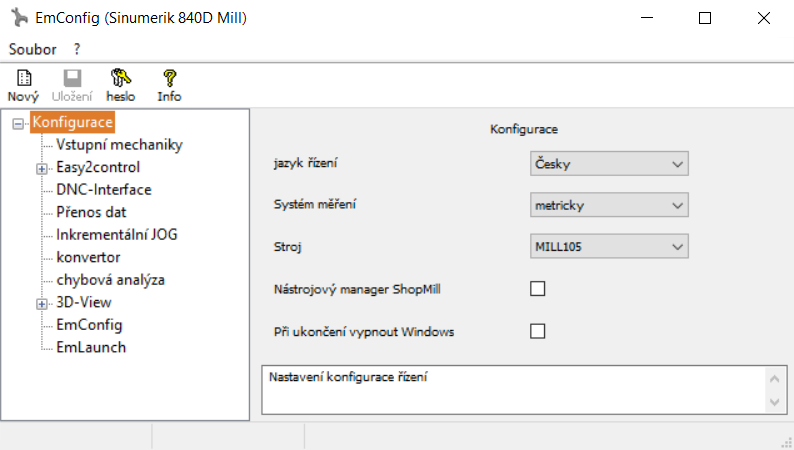Expand the 3D-View tree node

coord(42,304)
